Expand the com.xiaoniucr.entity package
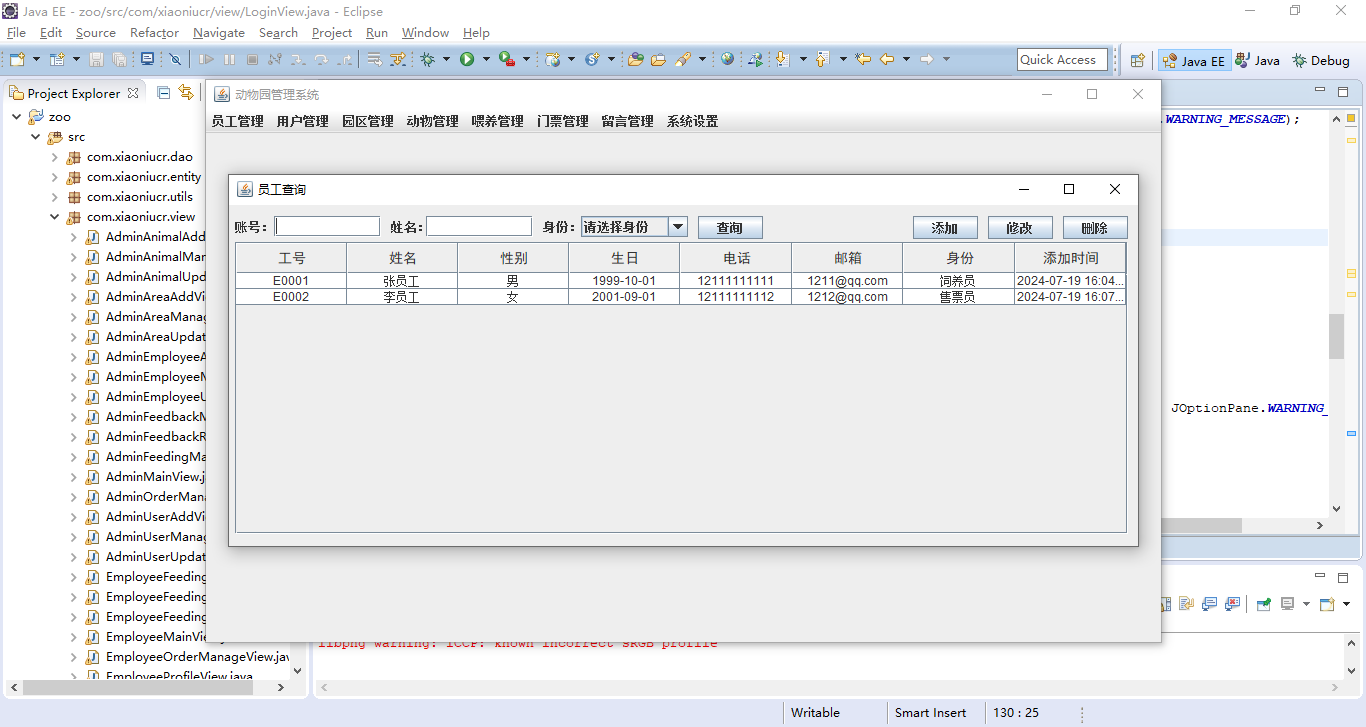 click(x=55, y=177)
